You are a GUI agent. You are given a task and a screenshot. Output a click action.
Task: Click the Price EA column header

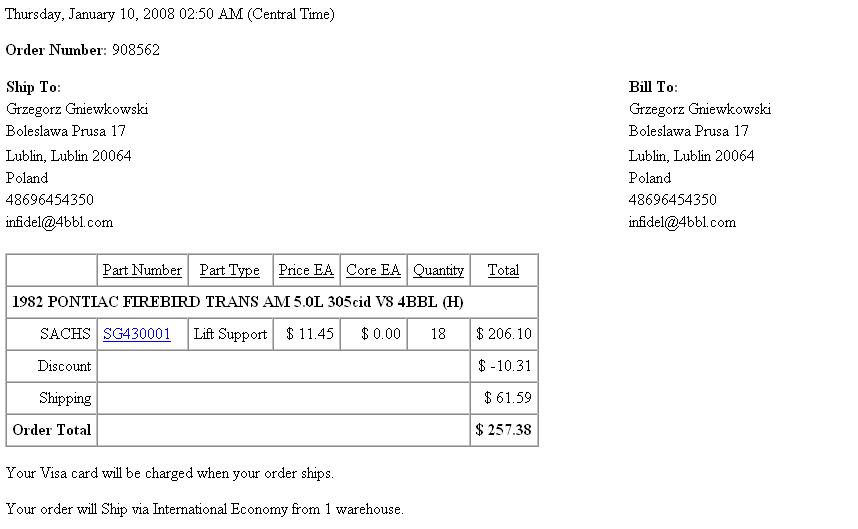coord(306,270)
